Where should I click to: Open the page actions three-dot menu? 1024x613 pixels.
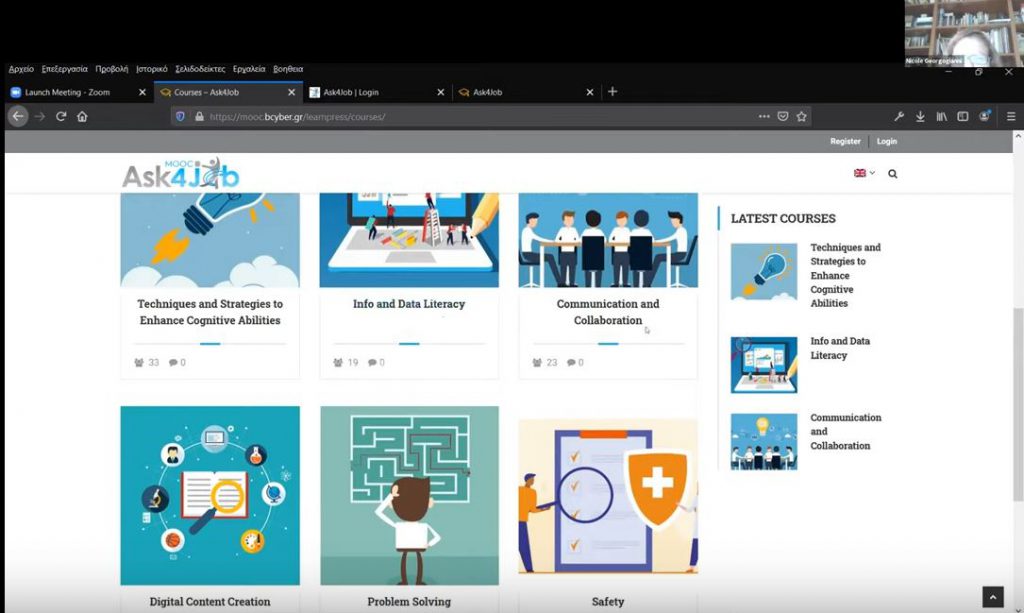coord(764,116)
